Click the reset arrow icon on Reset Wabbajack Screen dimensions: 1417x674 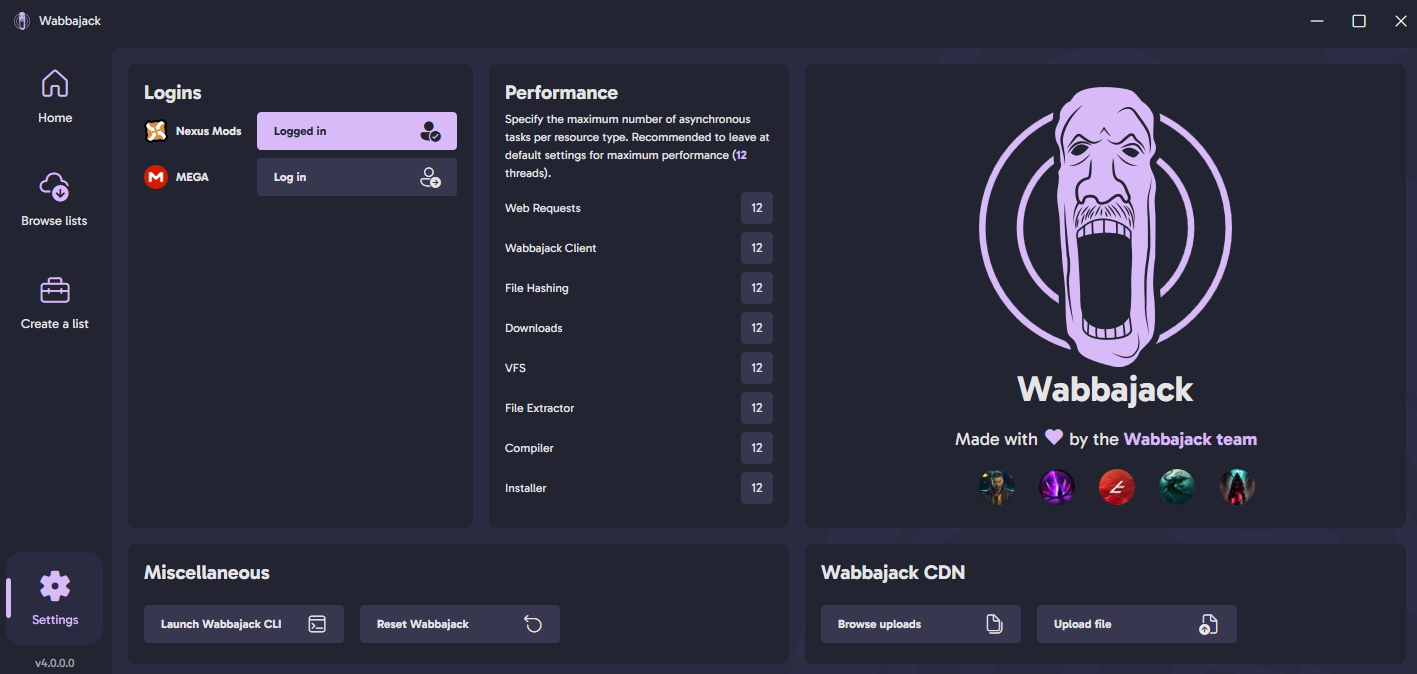click(533, 624)
